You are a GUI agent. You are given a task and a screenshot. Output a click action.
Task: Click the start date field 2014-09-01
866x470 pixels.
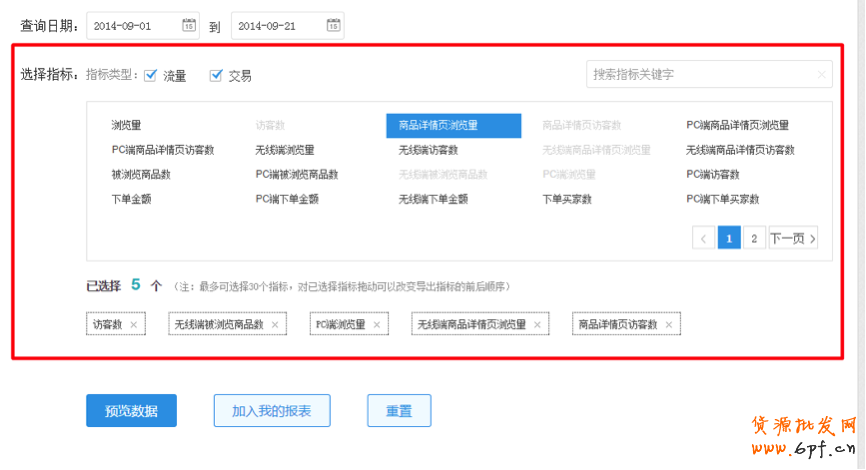coord(142,26)
